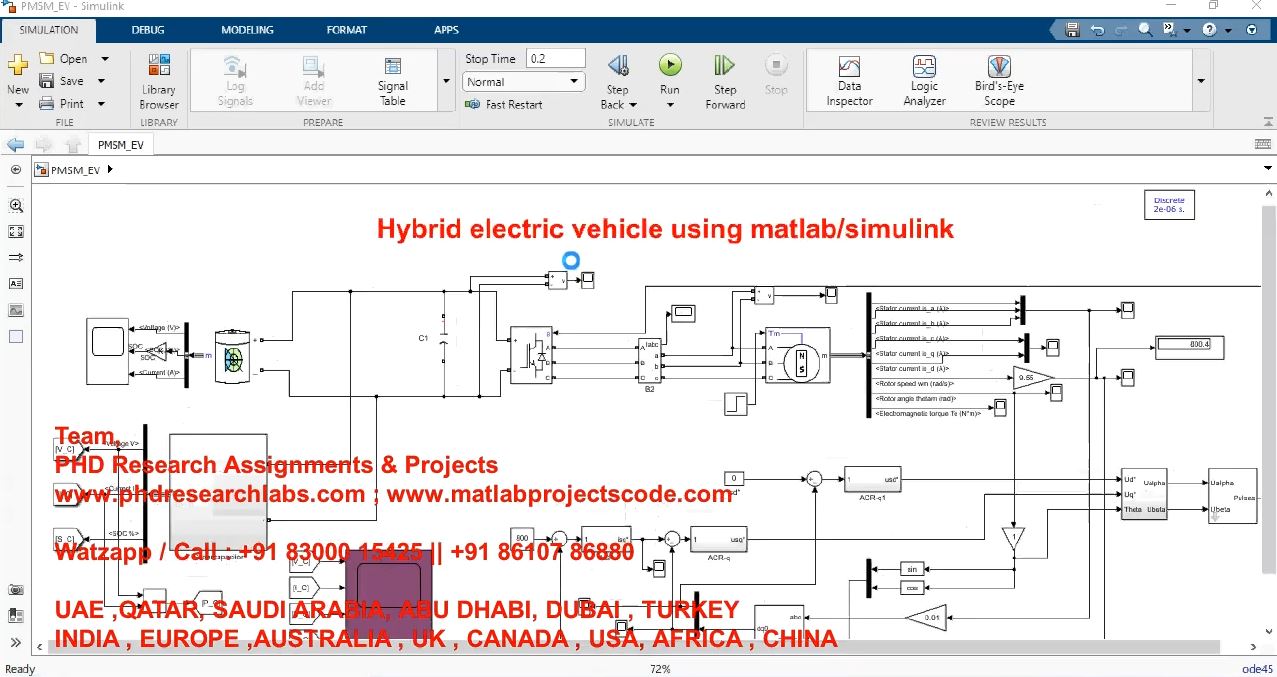Click the Hide/Show Model Browser icon
The width and height of the screenshot is (1277, 677).
point(16,170)
